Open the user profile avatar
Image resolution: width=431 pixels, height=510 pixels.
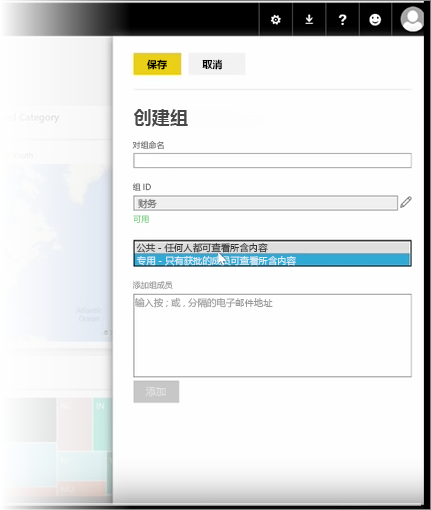(412, 19)
